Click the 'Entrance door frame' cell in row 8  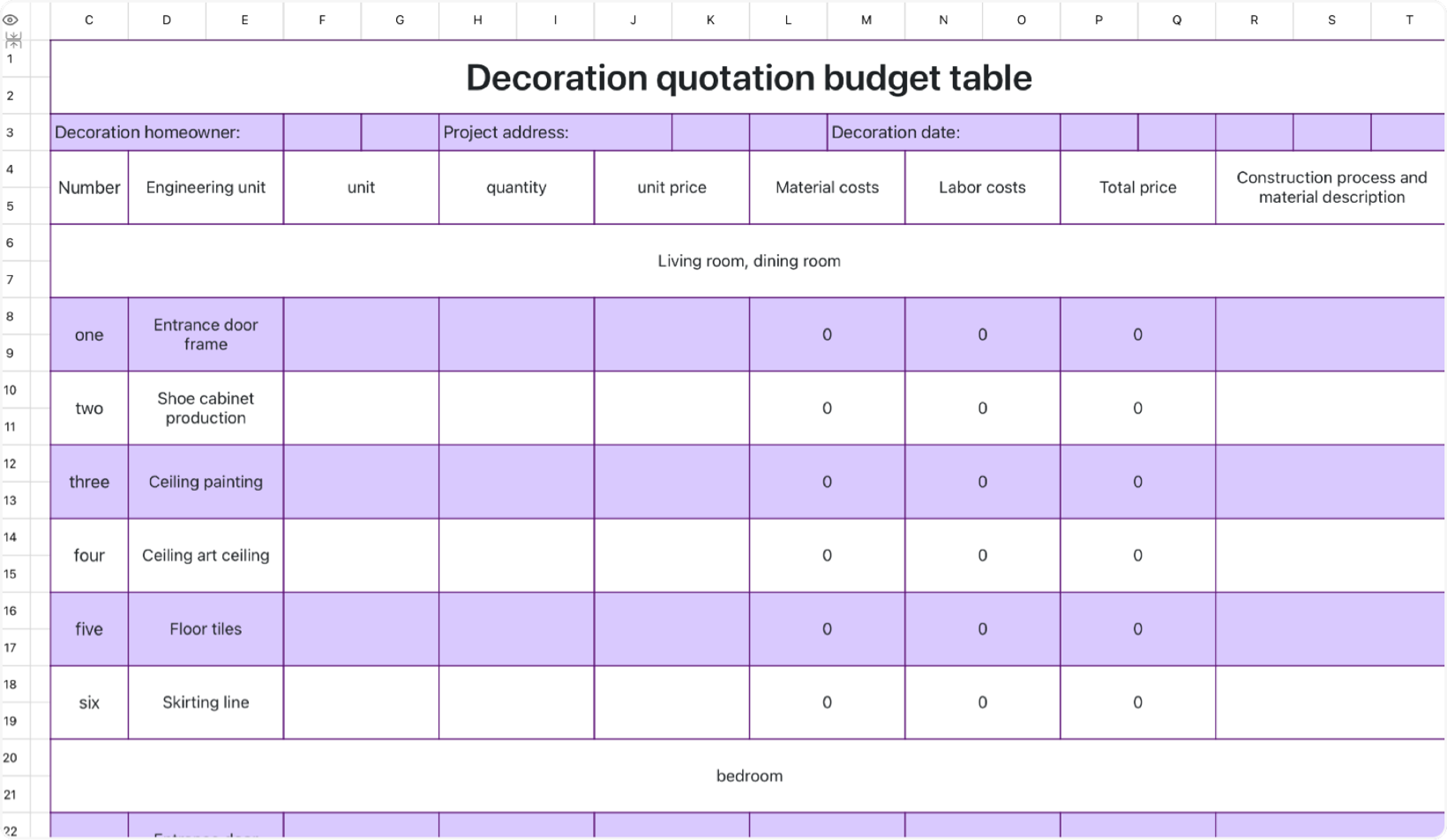[206, 334]
